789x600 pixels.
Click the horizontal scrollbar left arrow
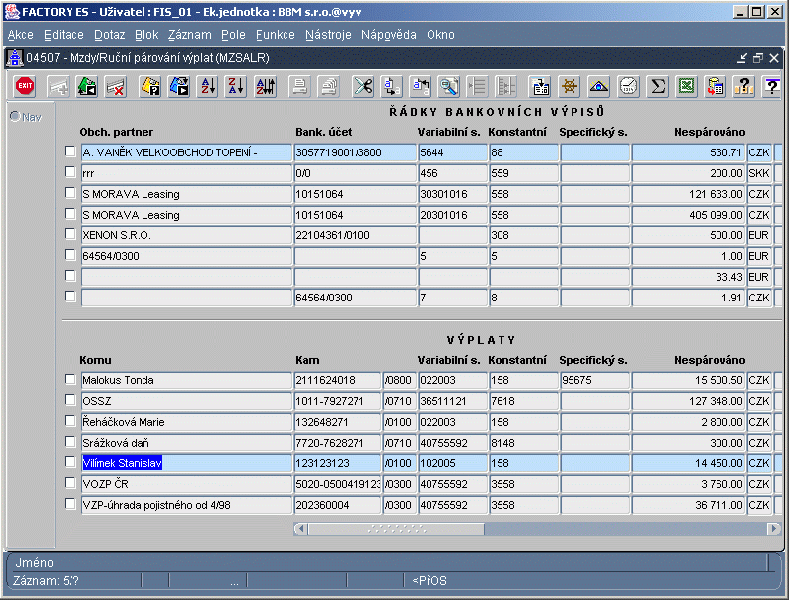301,528
